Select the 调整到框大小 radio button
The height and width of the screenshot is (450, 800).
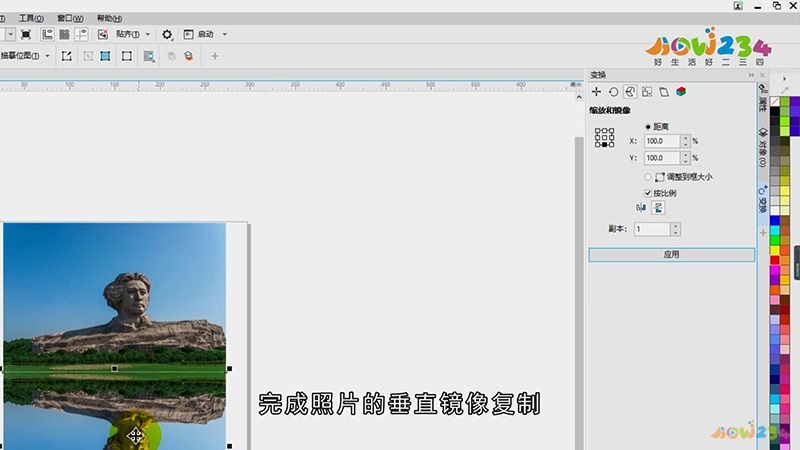(x=648, y=177)
